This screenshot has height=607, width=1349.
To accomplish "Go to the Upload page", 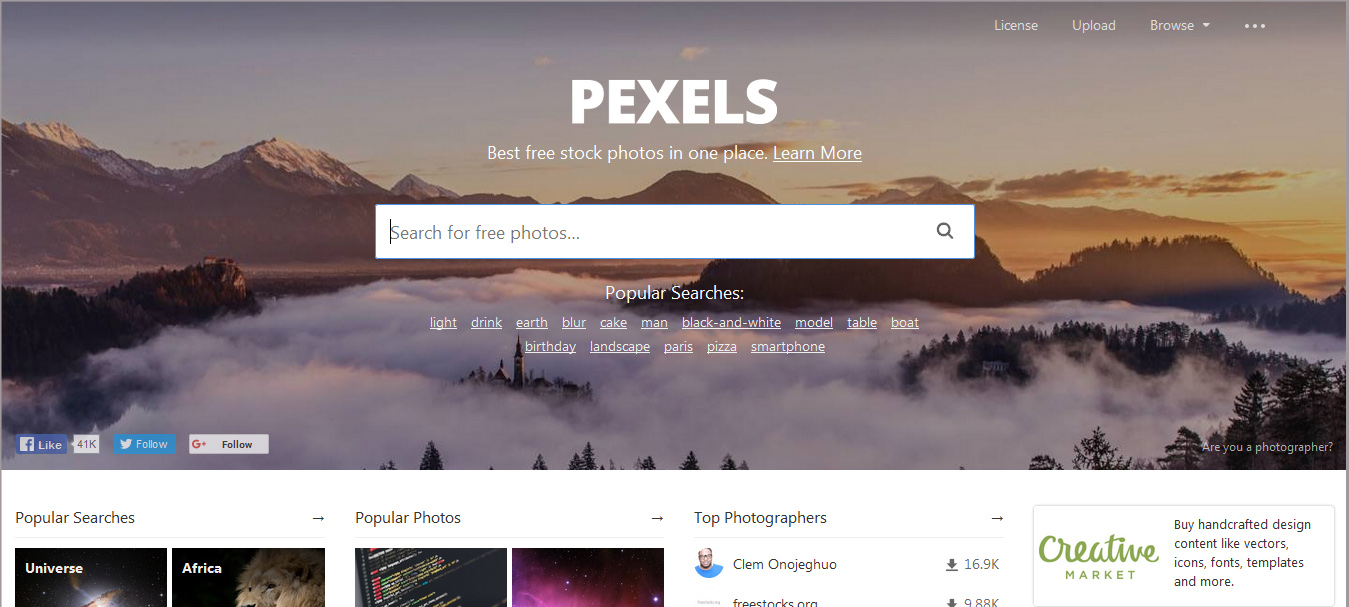I will 1094,26.
